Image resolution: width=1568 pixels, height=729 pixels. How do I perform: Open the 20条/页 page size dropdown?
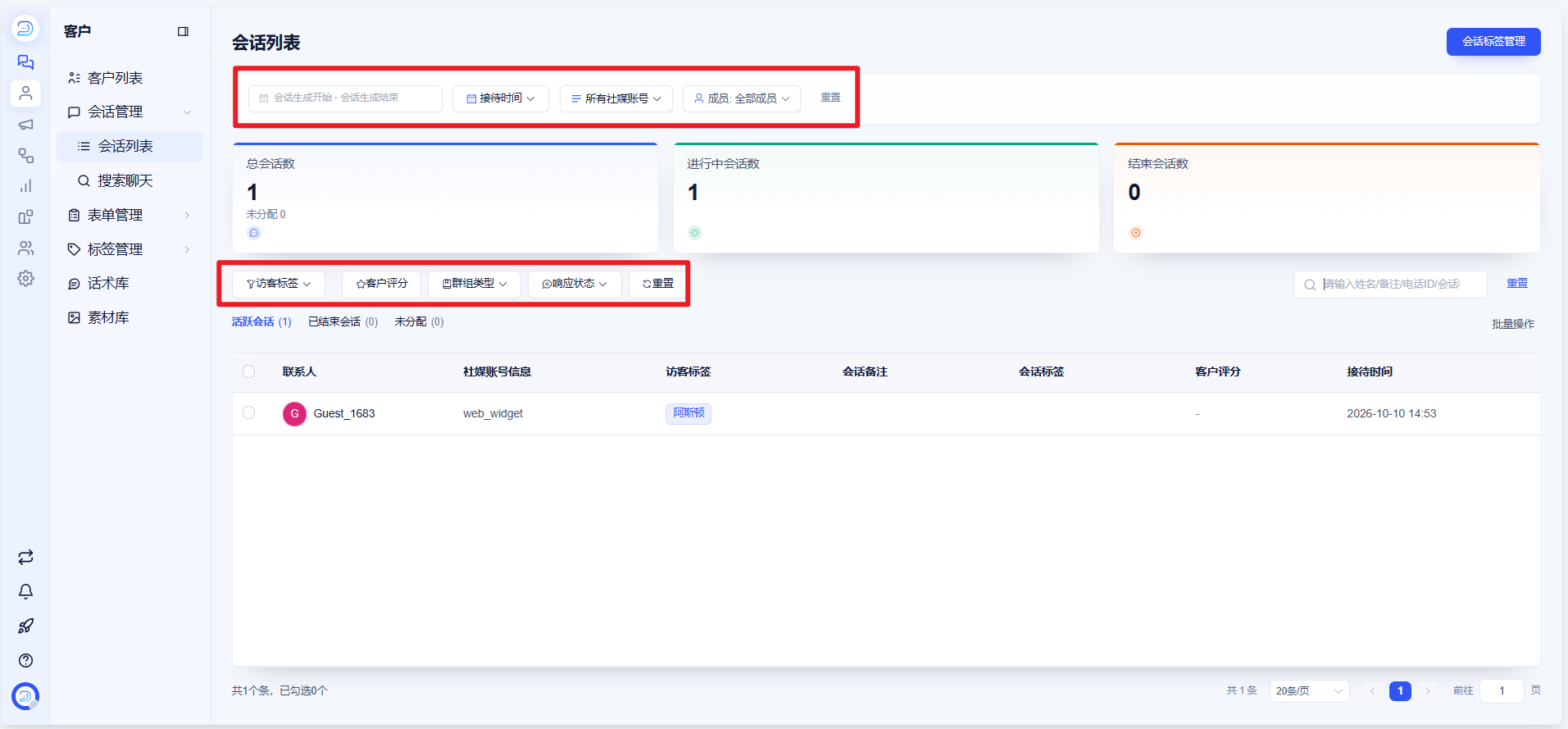coord(1309,691)
